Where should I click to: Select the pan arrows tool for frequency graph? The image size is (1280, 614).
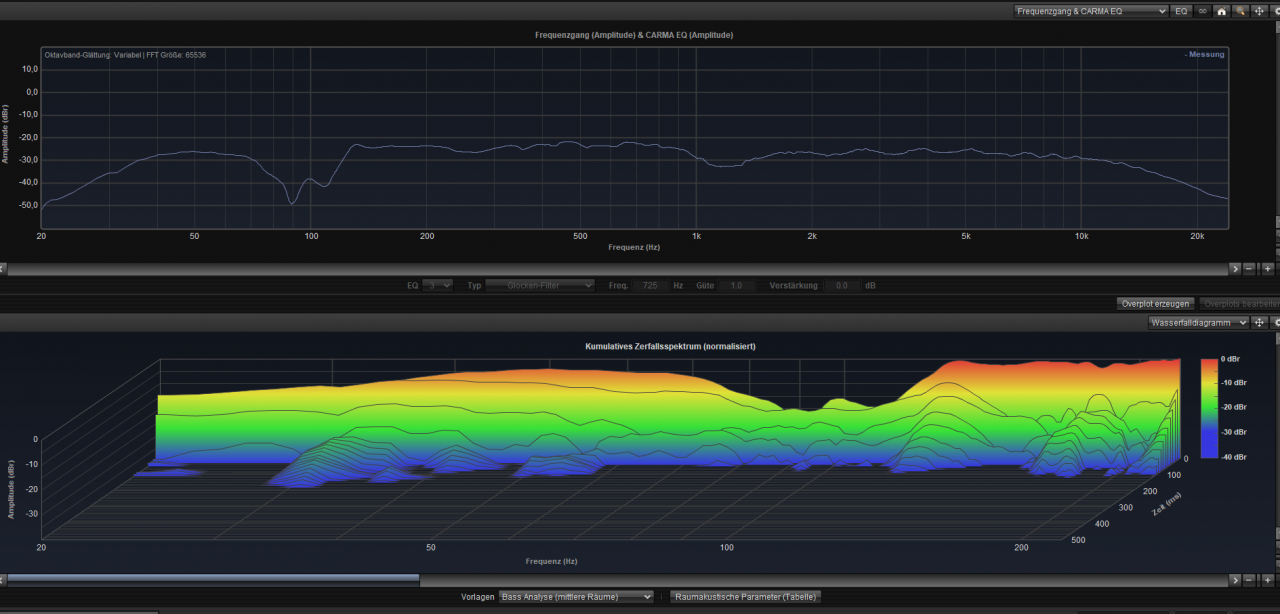1258,11
